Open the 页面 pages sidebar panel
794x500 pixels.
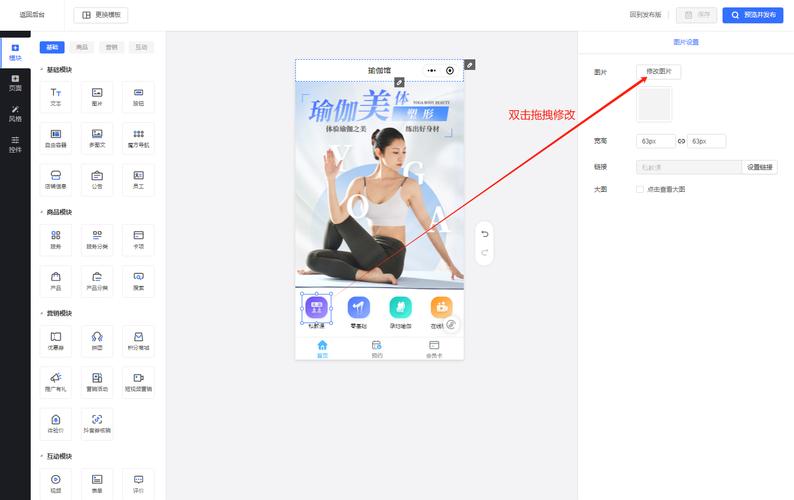tap(15, 84)
